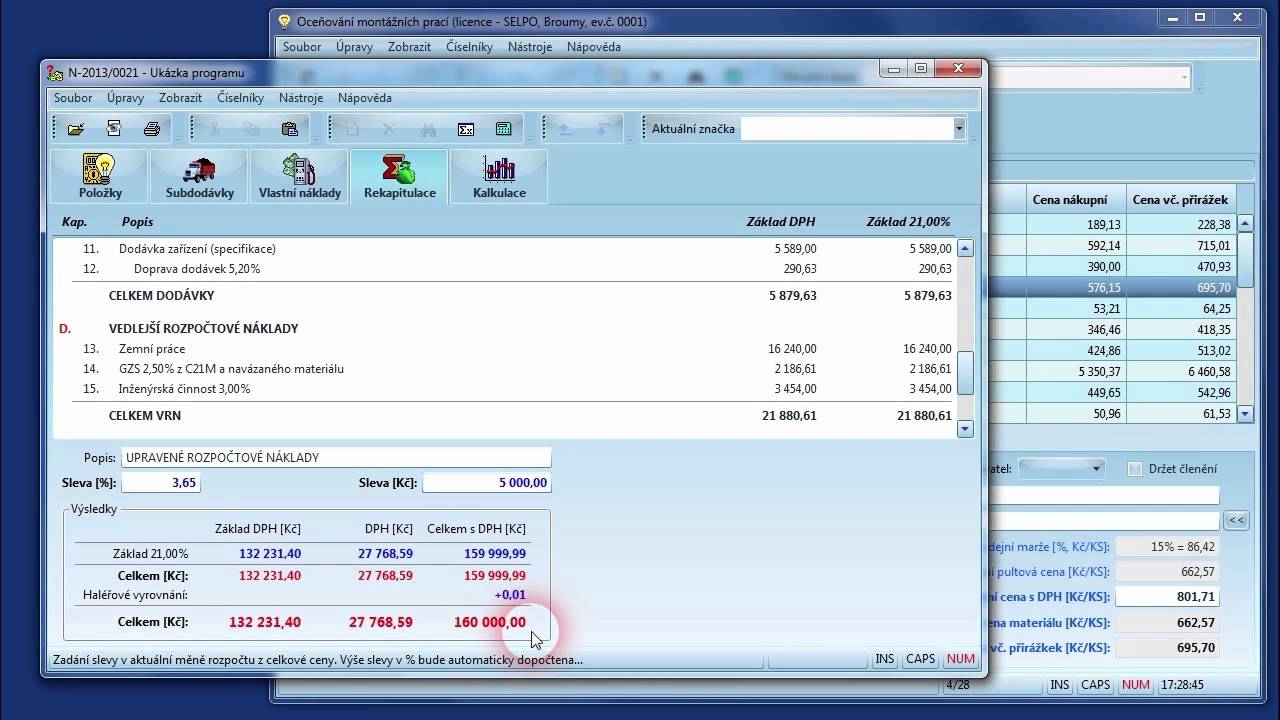Switch to the Vlastní náklady tab

(x=299, y=177)
